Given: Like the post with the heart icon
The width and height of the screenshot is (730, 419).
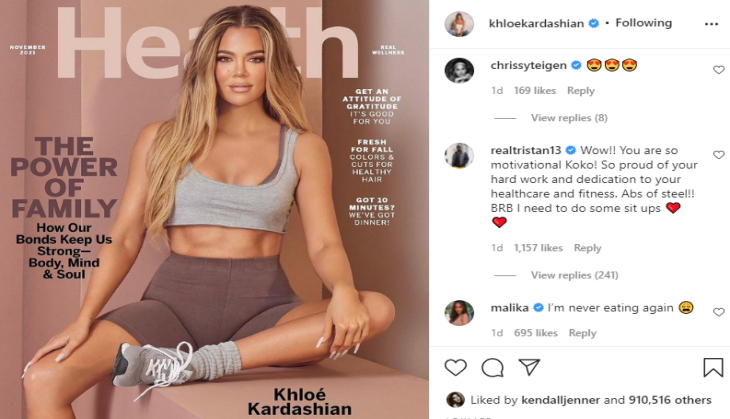Looking at the screenshot, I should [455, 367].
